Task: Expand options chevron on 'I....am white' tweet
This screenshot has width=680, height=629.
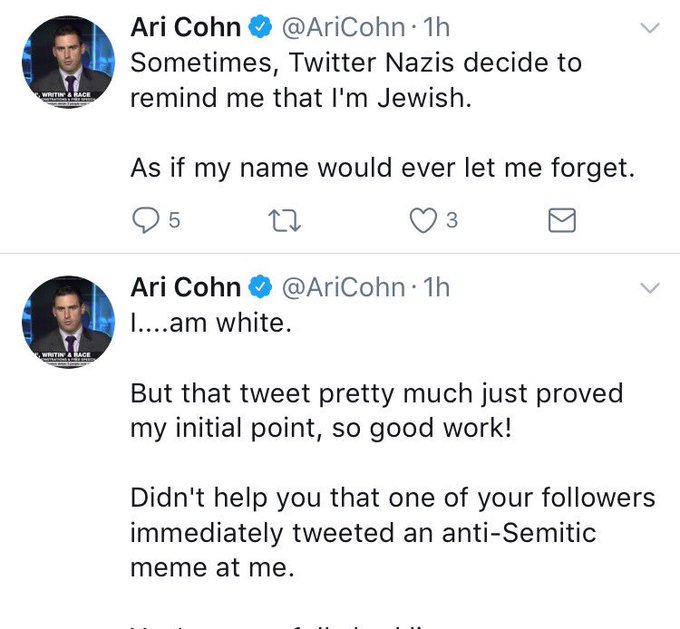Action: pos(650,288)
